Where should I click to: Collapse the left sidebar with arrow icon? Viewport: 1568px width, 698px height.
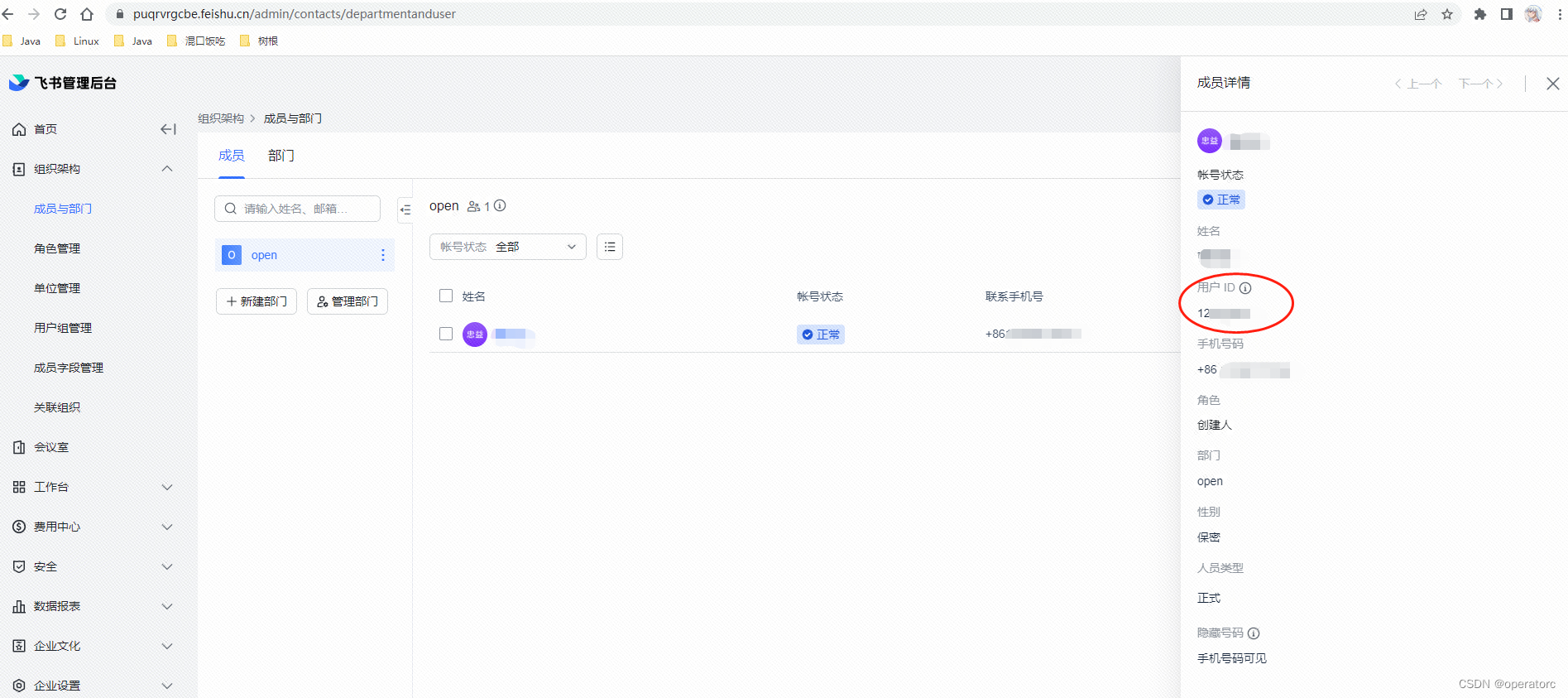(168, 129)
